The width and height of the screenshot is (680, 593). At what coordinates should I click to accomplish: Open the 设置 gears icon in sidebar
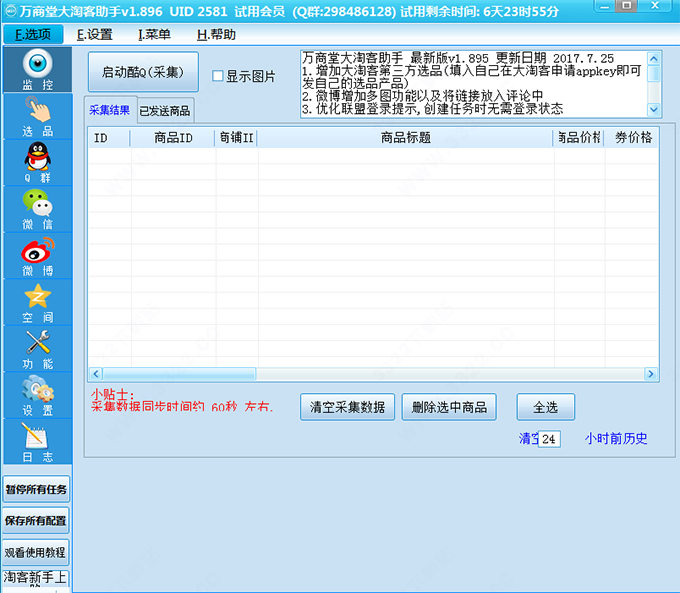(x=37, y=396)
